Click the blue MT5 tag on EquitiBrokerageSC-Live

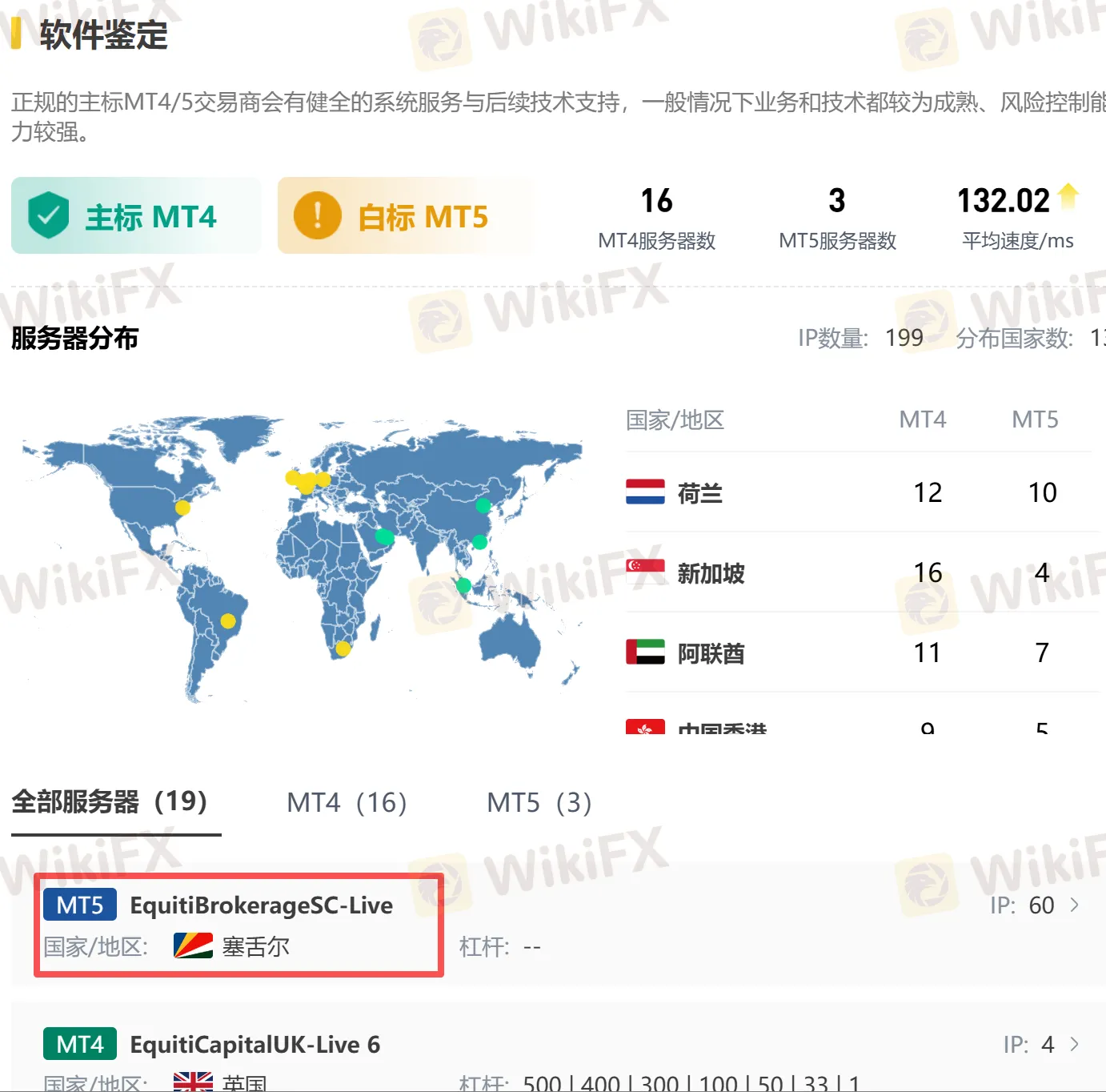(x=80, y=905)
